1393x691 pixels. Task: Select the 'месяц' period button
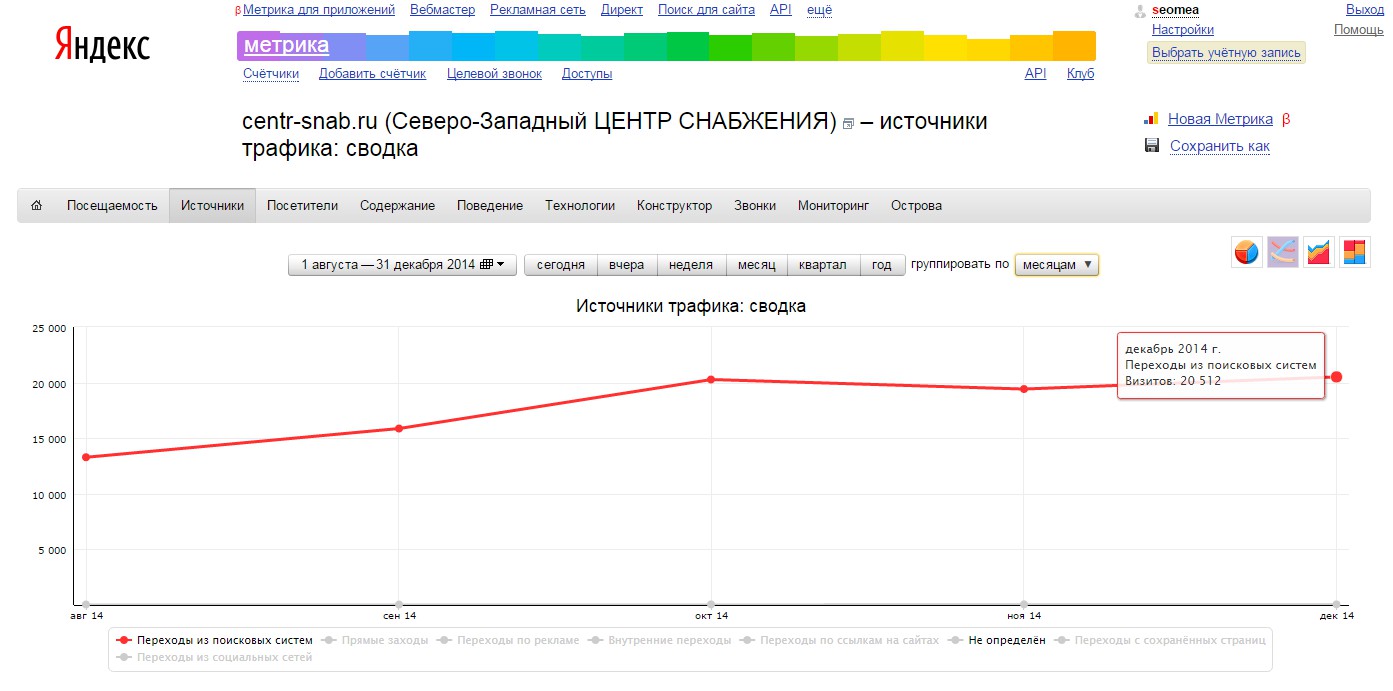pos(756,265)
